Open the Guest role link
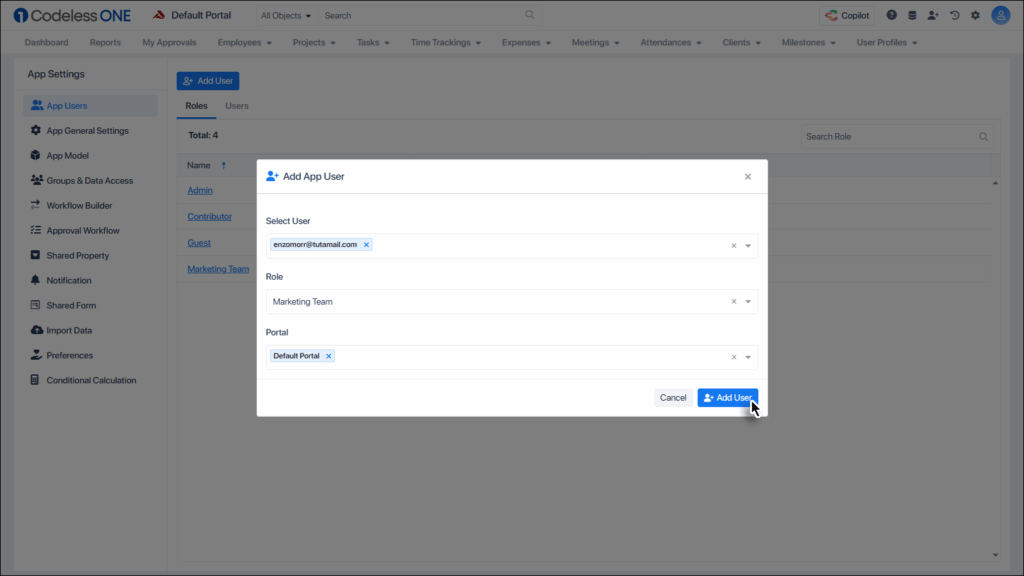Image resolution: width=1024 pixels, height=576 pixels. point(199,243)
